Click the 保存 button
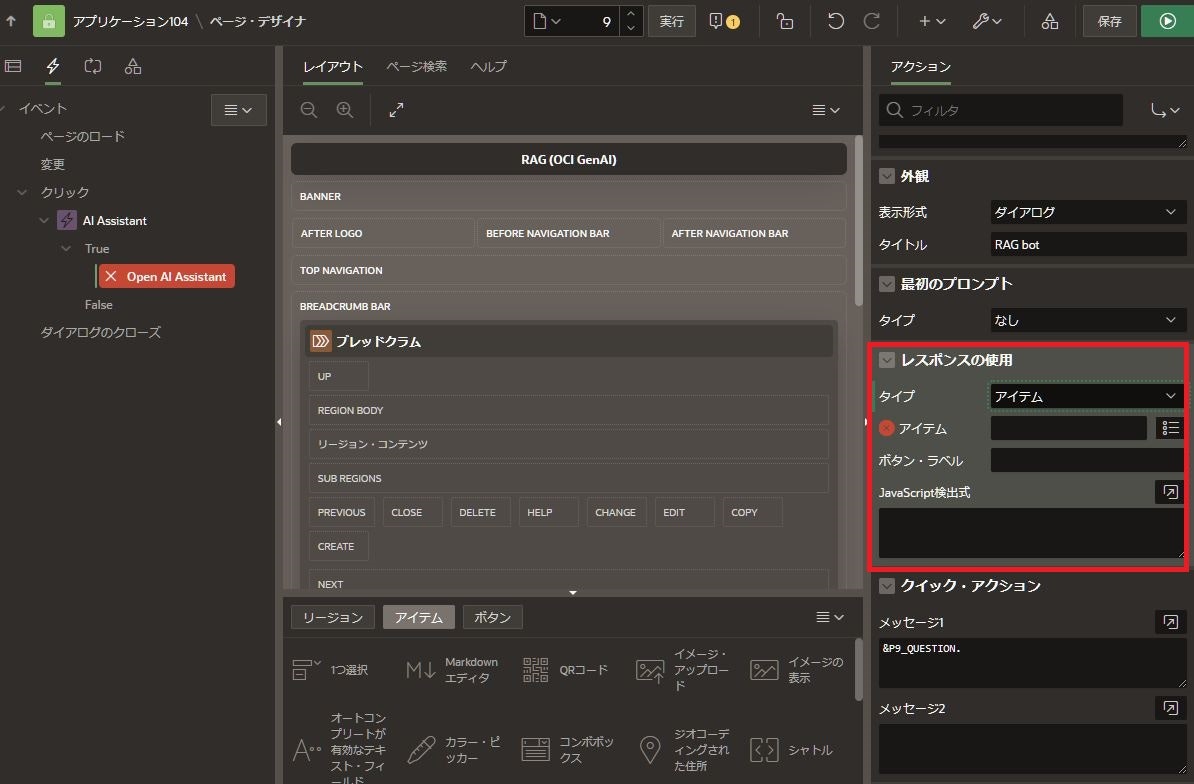The height and width of the screenshot is (784, 1194). coord(1109,21)
